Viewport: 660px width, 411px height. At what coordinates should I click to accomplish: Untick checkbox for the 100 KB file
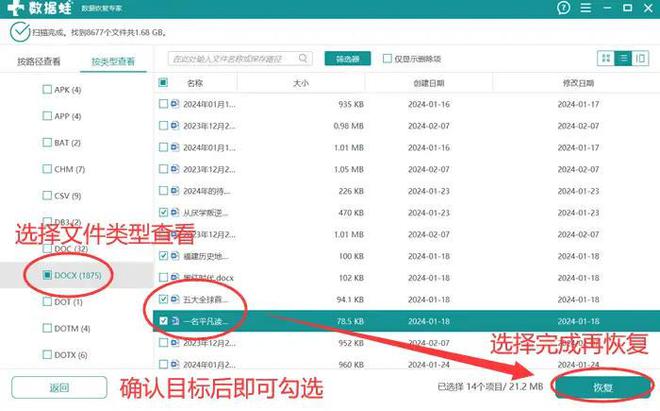pos(163,256)
